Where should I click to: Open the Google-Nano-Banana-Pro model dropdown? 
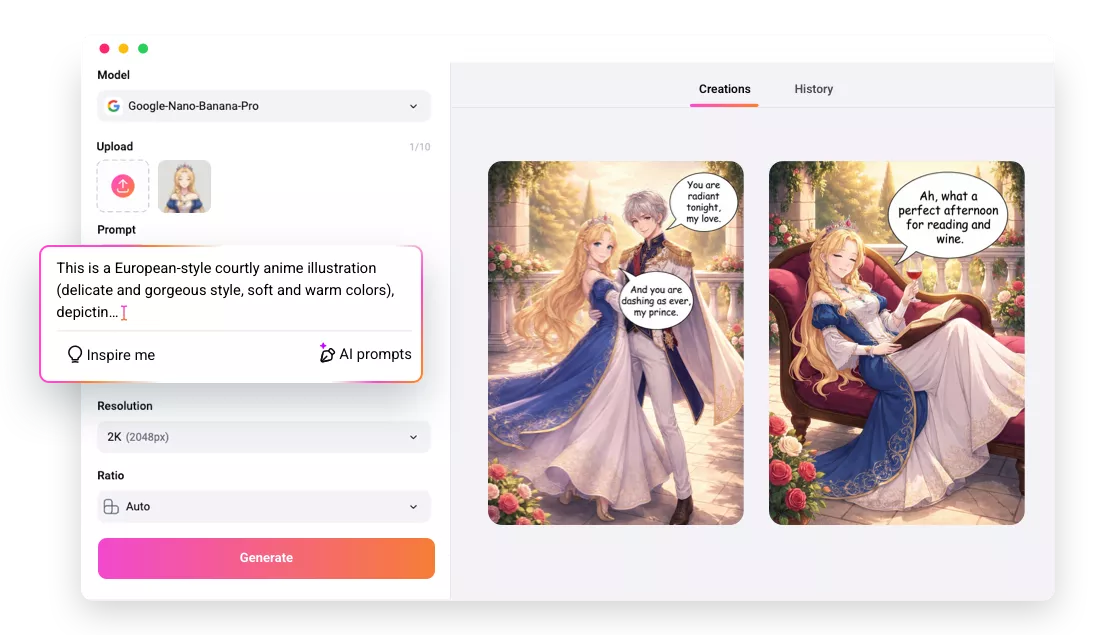[x=263, y=105]
